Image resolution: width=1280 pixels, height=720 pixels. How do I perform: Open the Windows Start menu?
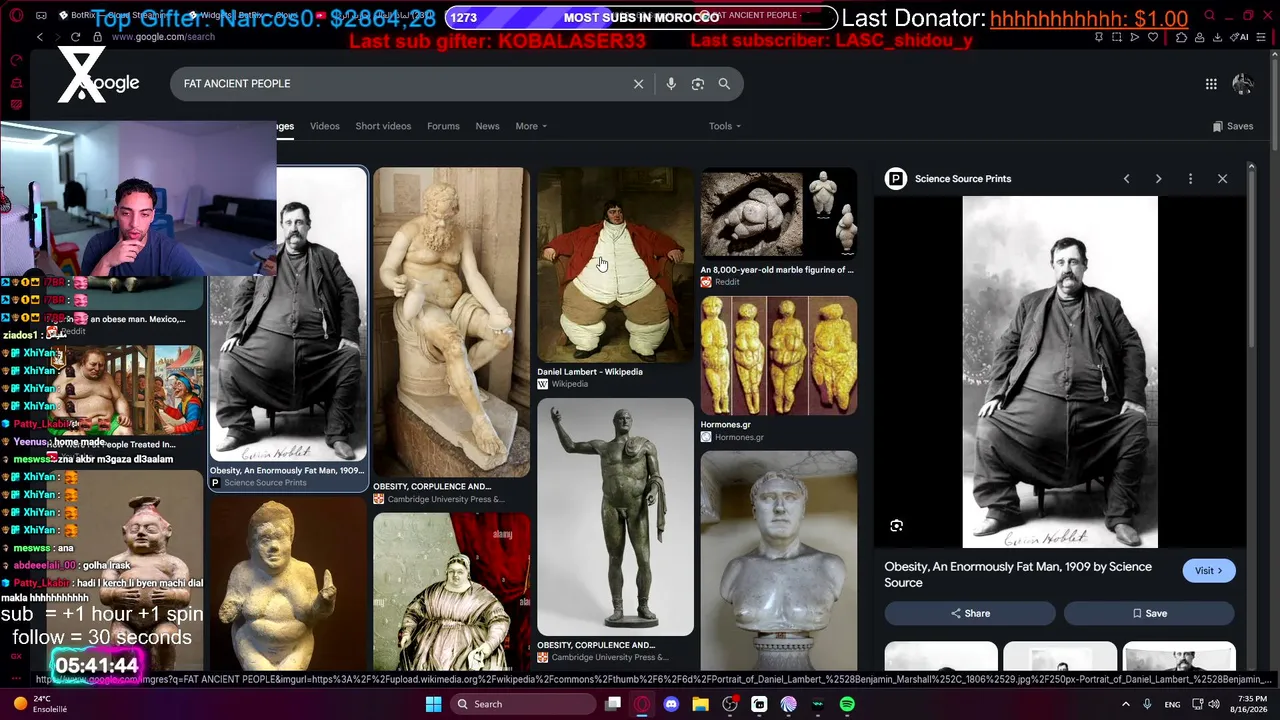point(433,704)
